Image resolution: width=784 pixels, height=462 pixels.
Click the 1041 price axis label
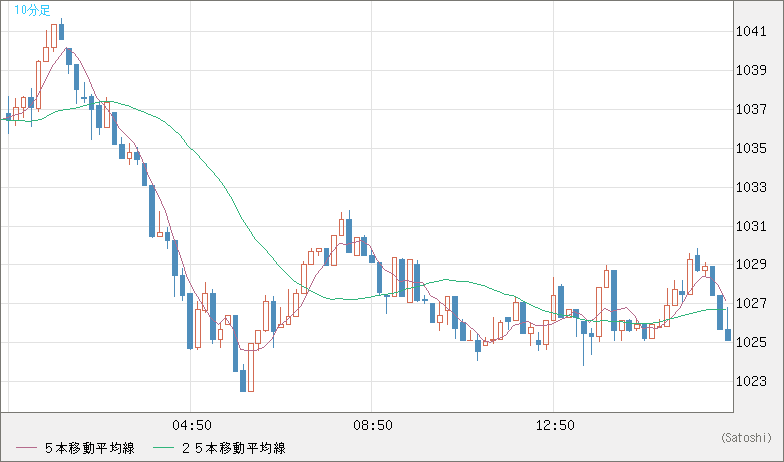pos(749,32)
